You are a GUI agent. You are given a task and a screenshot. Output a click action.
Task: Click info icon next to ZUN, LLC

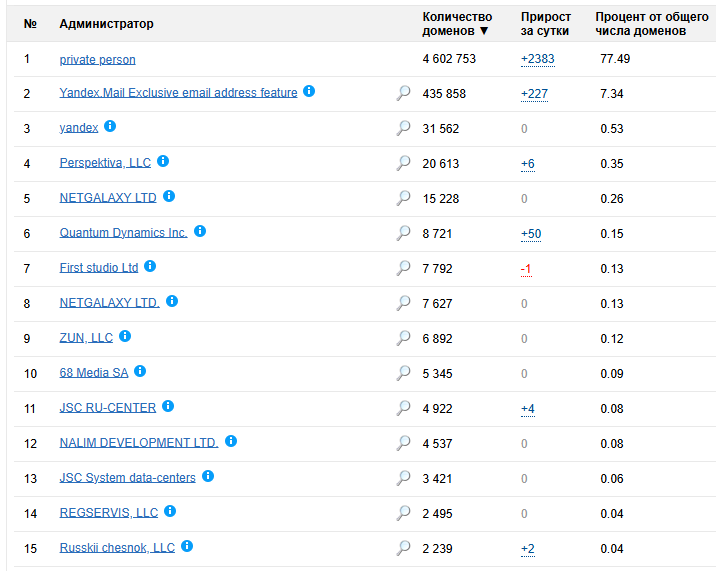125,336
